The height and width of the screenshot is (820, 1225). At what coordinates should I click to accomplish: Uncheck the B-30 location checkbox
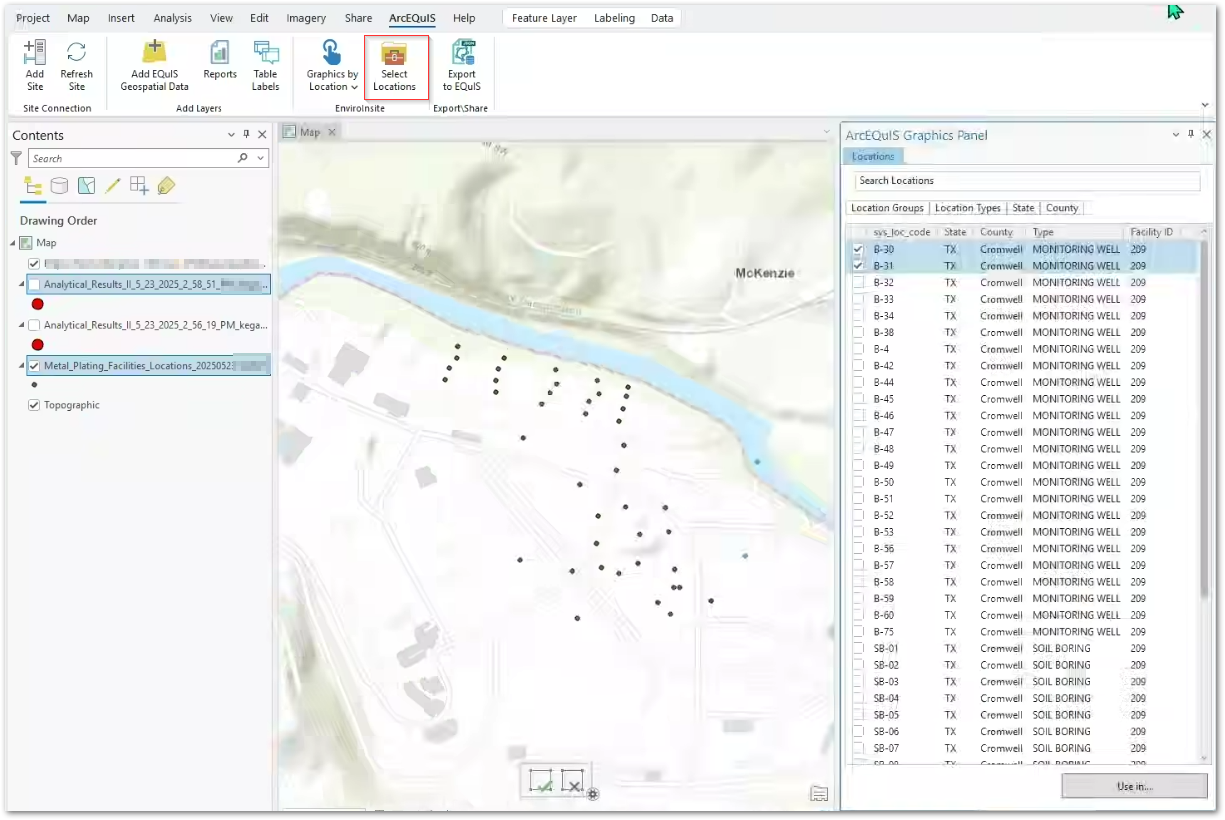point(858,249)
